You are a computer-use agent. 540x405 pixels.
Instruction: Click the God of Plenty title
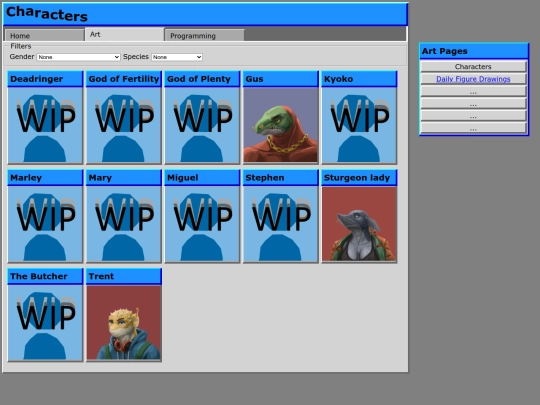point(202,79)
